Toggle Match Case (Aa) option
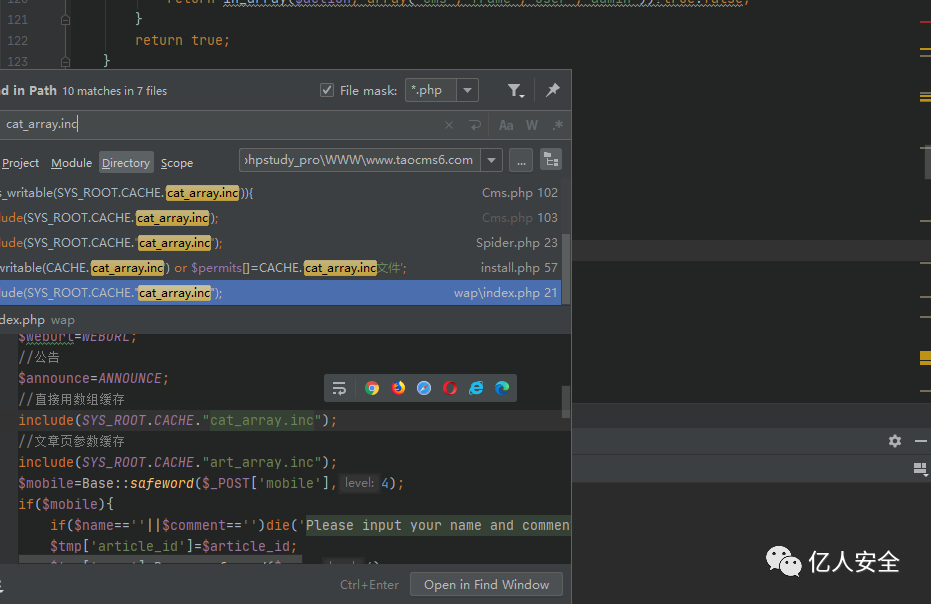 tap(506, 125)
